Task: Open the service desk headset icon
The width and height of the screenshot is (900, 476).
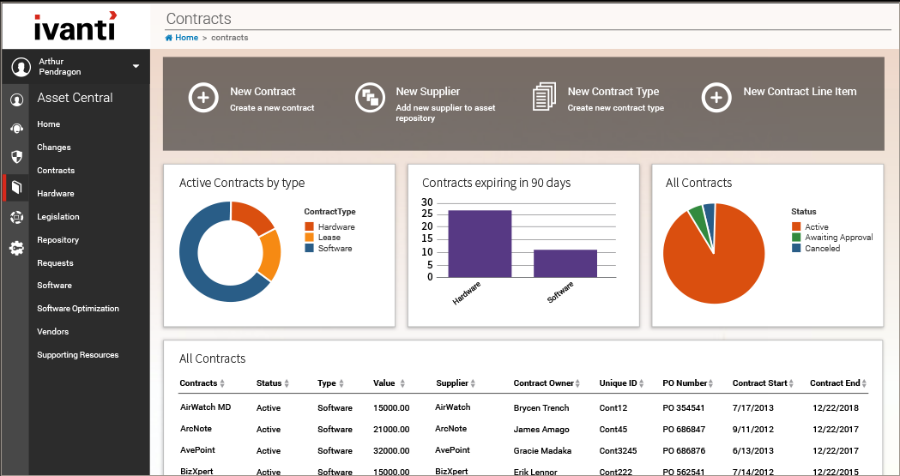Action: click(17, 129)
